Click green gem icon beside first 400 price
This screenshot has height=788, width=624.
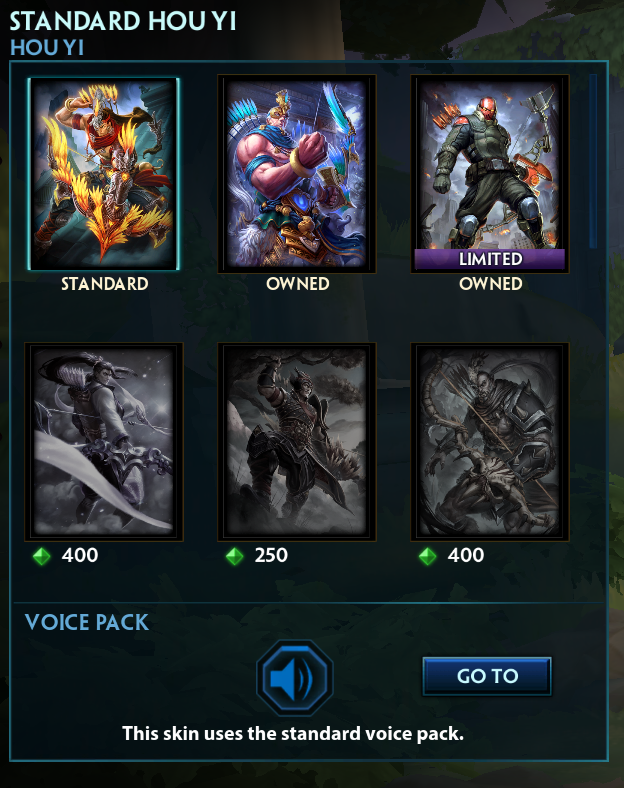(x=42, y=556)
